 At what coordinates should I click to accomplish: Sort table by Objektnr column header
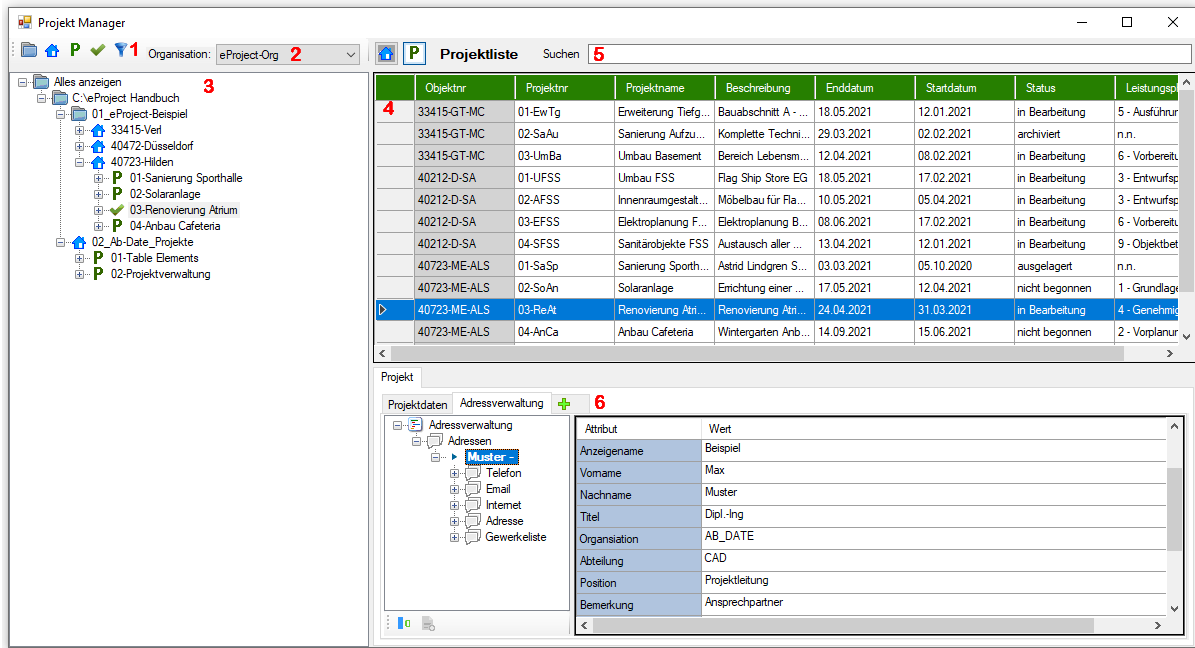[464, 88]
